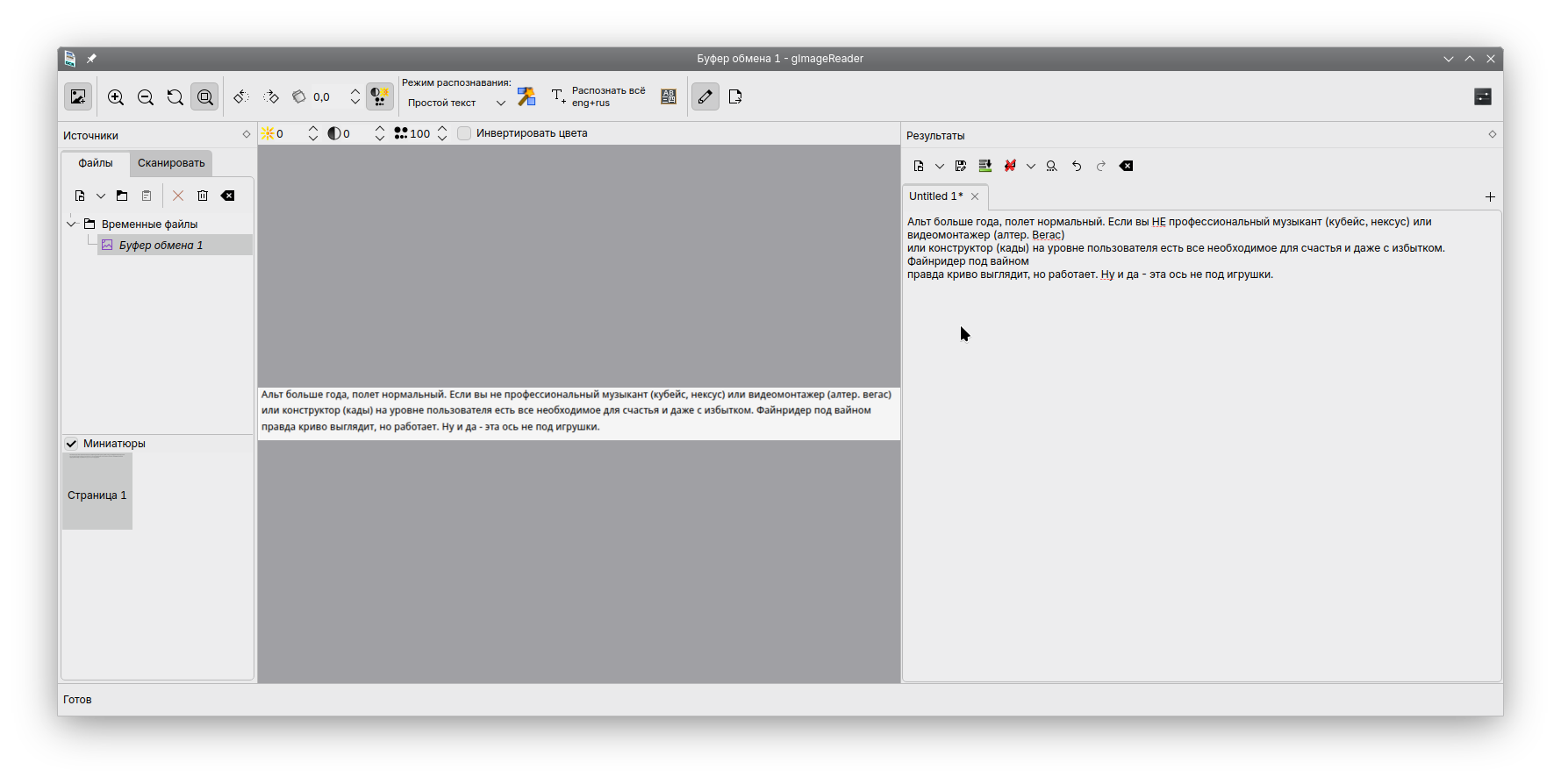Undo the last text edit
Viewport: 1561px width, 784px height.
pyautogui.click(x=1077, y=166)
